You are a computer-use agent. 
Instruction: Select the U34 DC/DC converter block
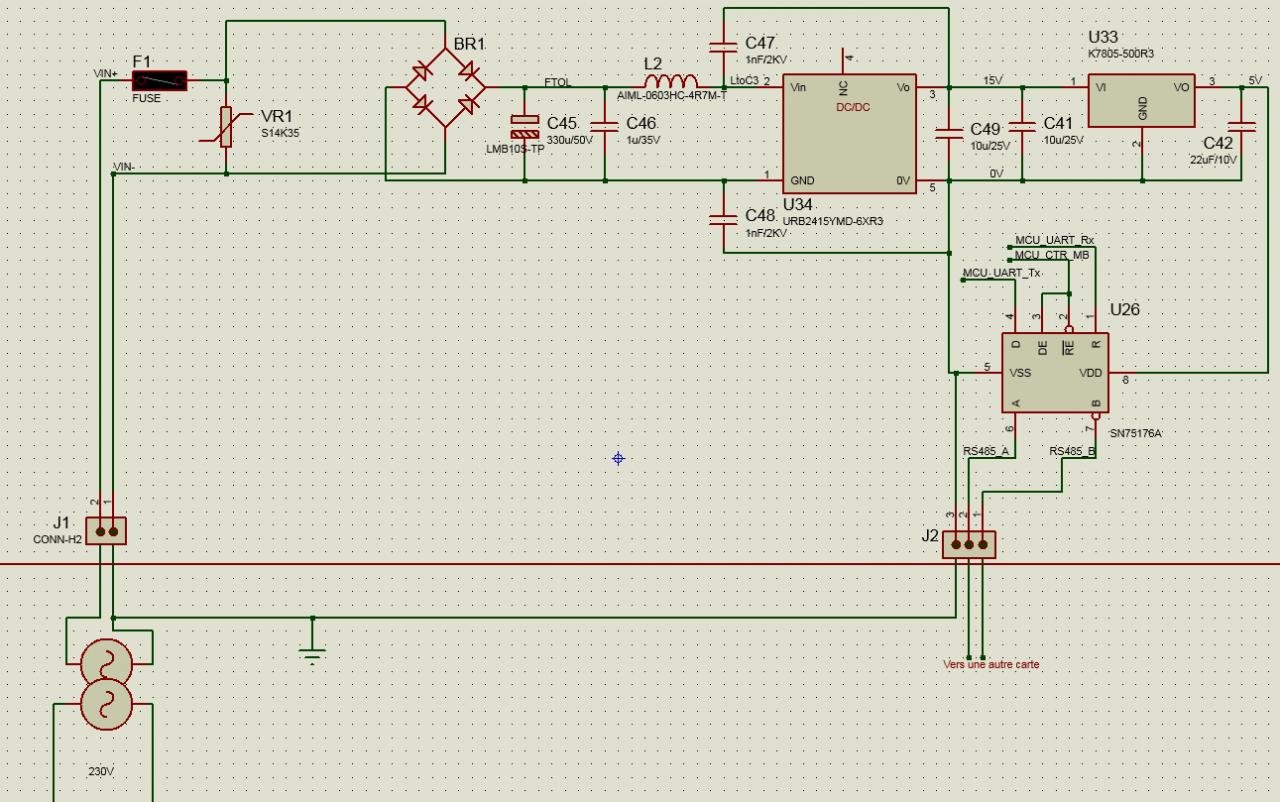coord(849,134)
